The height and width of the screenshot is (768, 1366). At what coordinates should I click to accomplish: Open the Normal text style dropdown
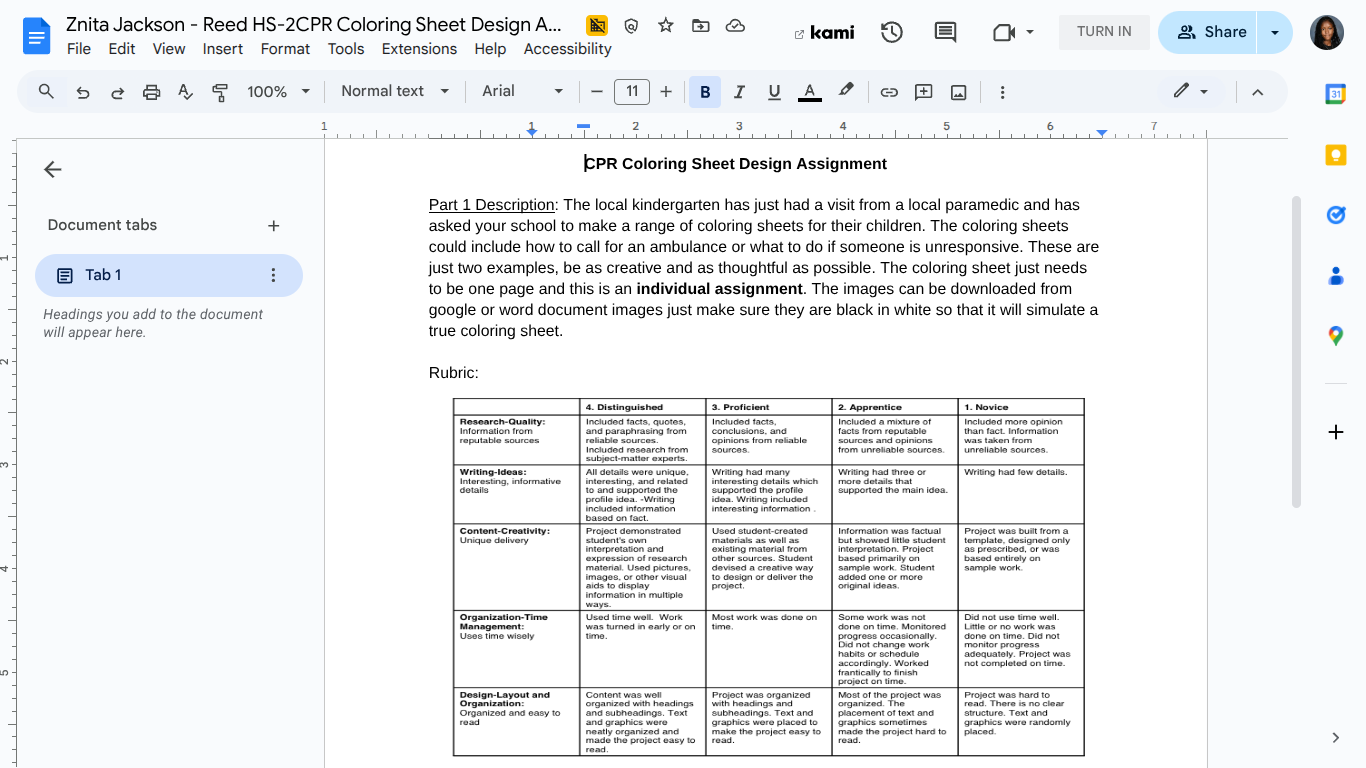pyautogui.click(x=395, y=91)
